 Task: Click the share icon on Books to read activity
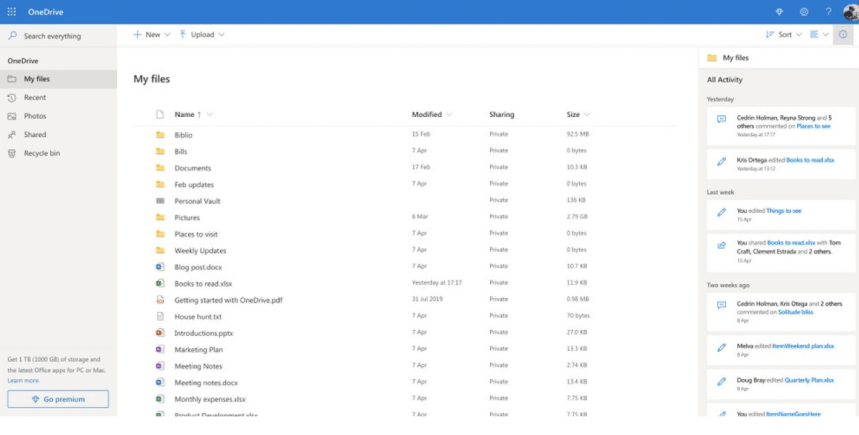click(721, 245)
